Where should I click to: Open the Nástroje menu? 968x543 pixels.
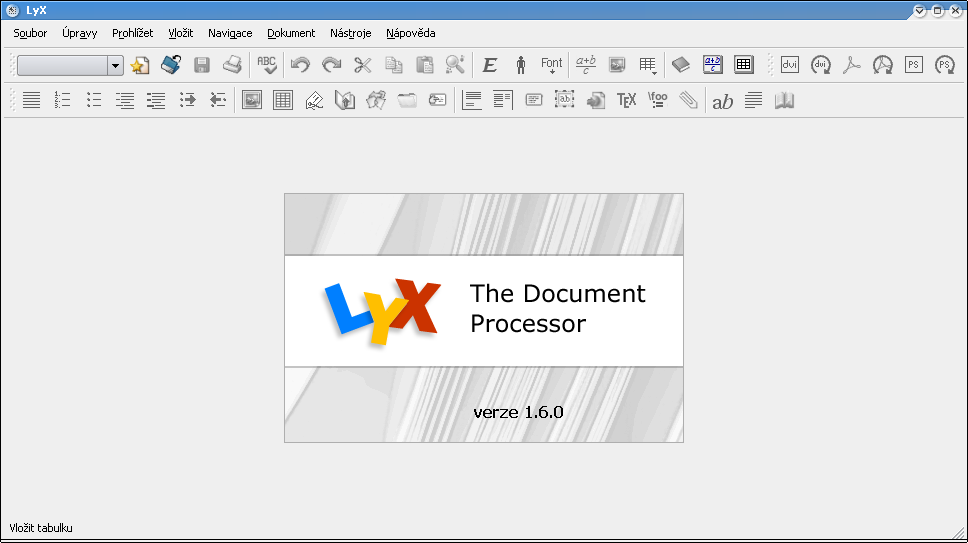[x=351, y=33]
